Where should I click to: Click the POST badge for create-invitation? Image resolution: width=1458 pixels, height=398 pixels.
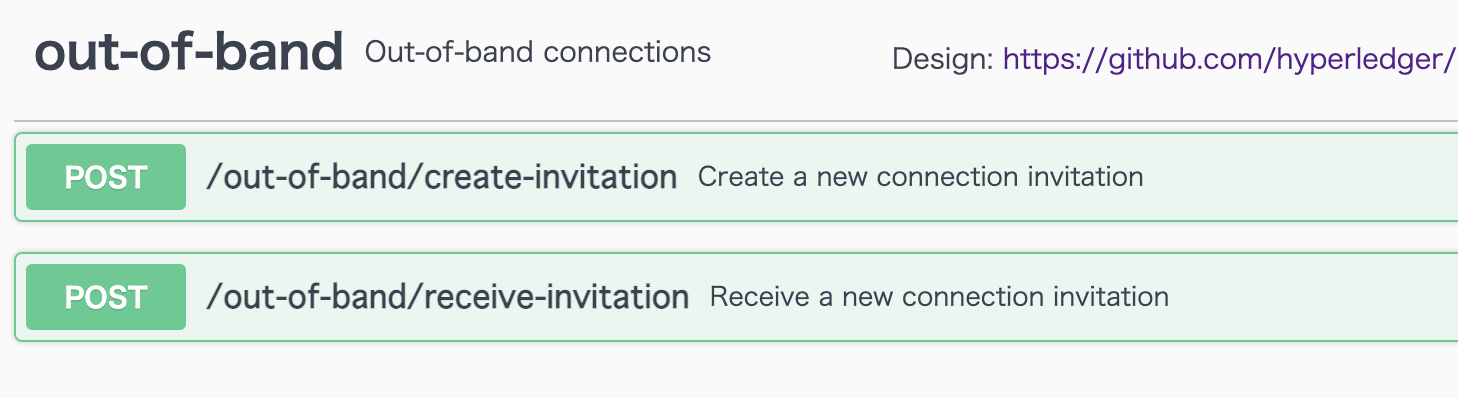point(106,177)
